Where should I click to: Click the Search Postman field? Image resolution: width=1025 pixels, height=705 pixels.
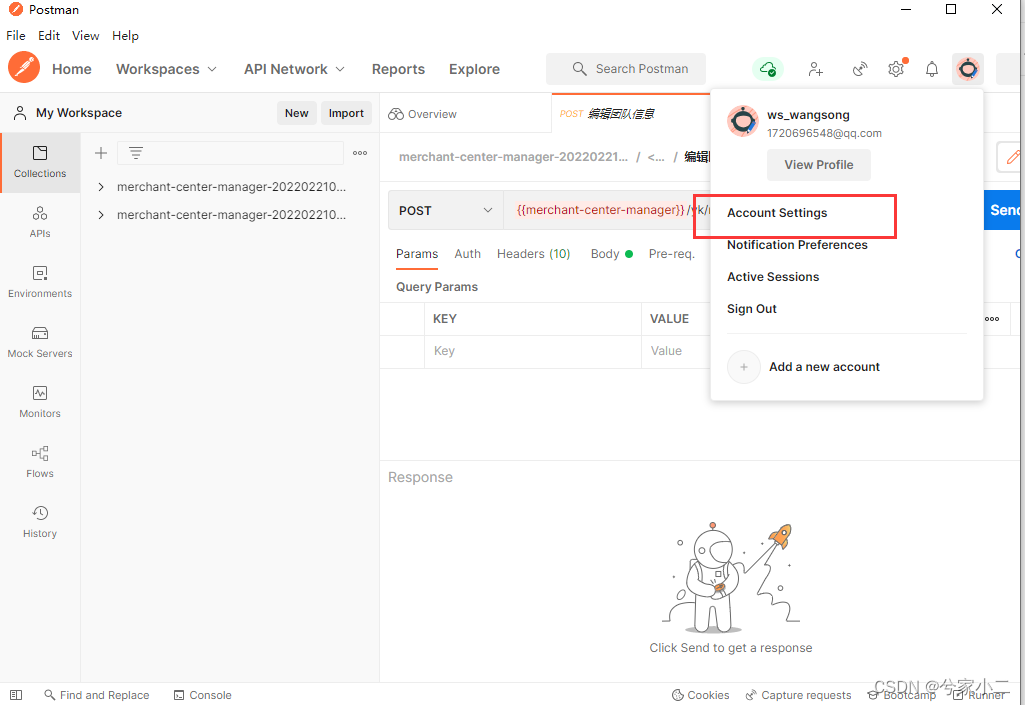(626, 69)
